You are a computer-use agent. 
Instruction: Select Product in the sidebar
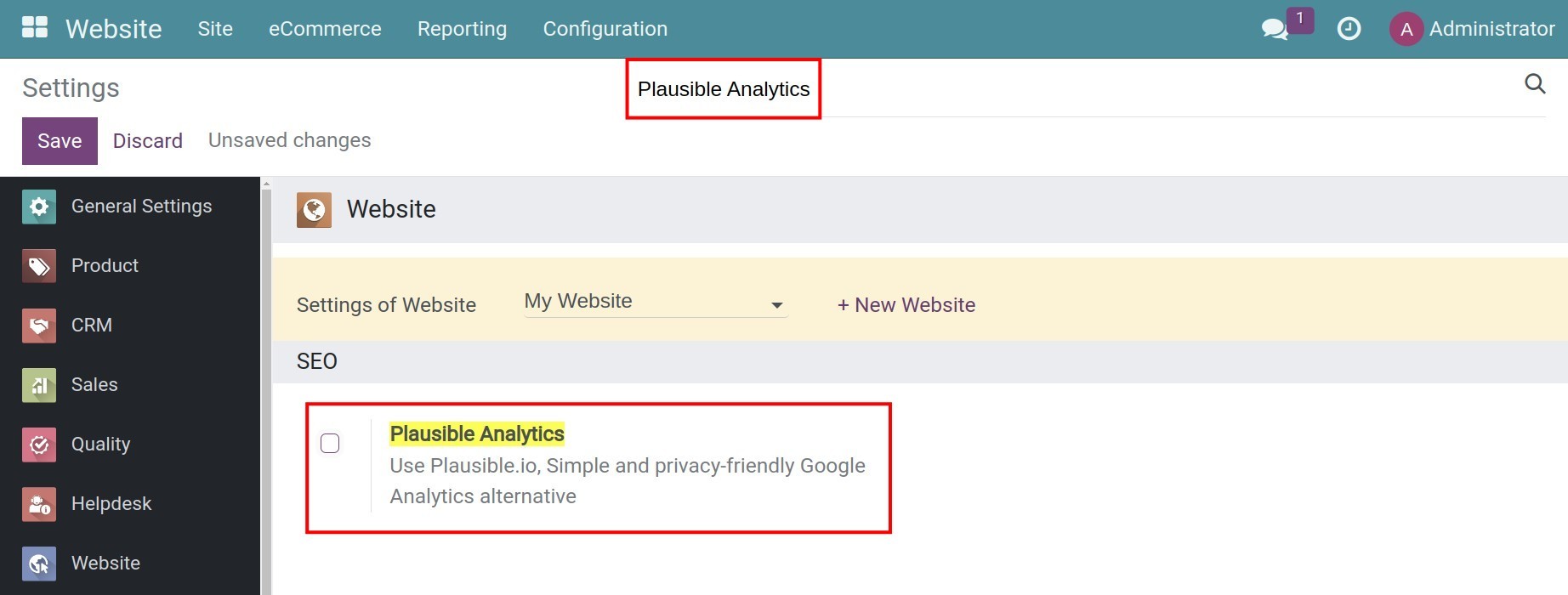[x=105, y=266]
